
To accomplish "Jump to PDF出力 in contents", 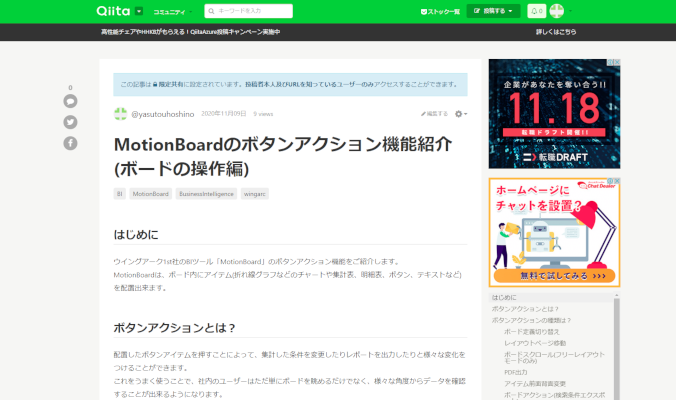I will click(x=516, y=372).
